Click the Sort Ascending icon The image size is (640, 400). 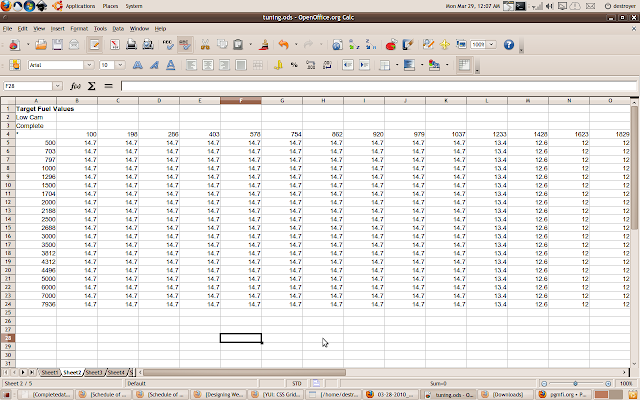click(355, 45)
